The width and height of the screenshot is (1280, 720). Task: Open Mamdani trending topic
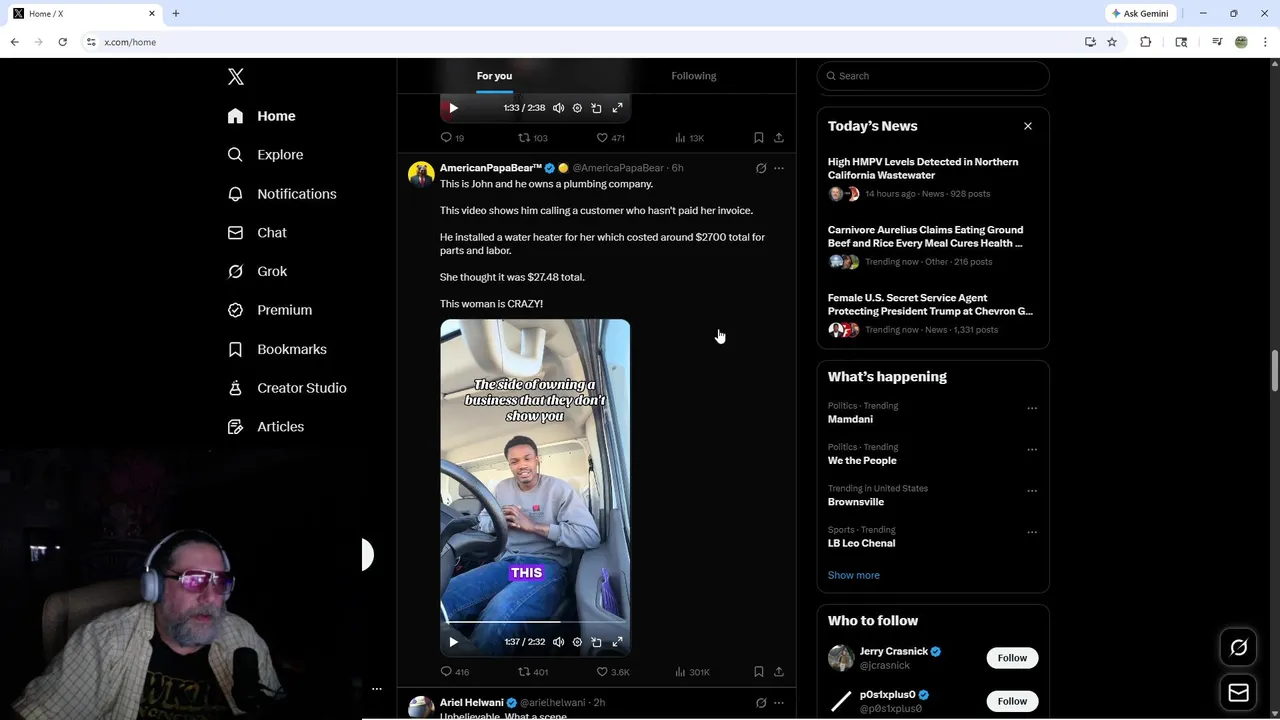(x=850, y=419)
